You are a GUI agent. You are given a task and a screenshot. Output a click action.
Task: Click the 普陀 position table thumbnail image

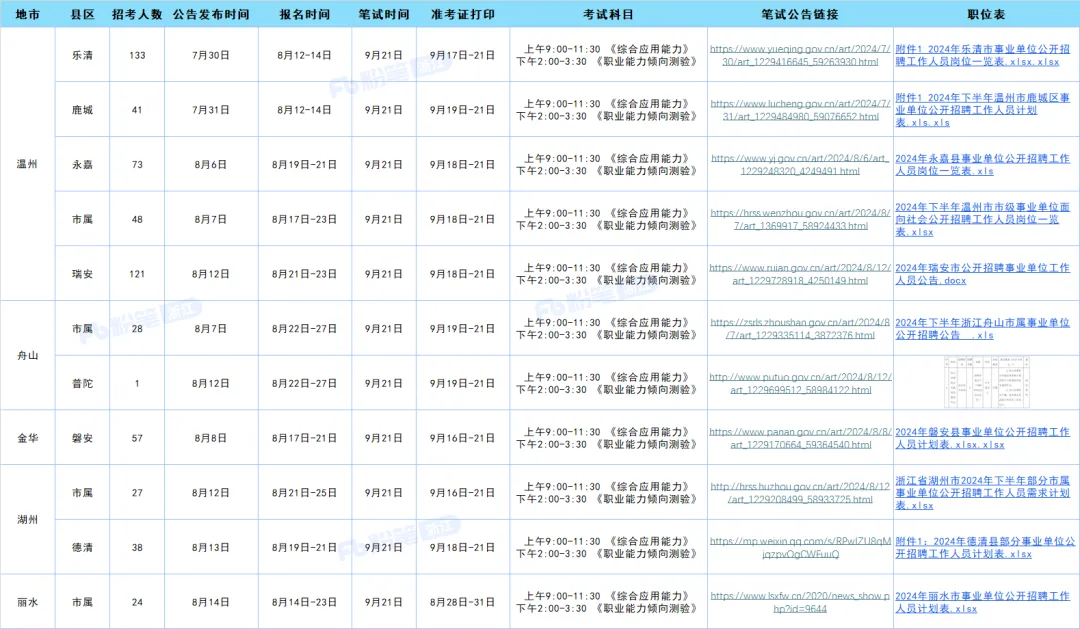985,383
